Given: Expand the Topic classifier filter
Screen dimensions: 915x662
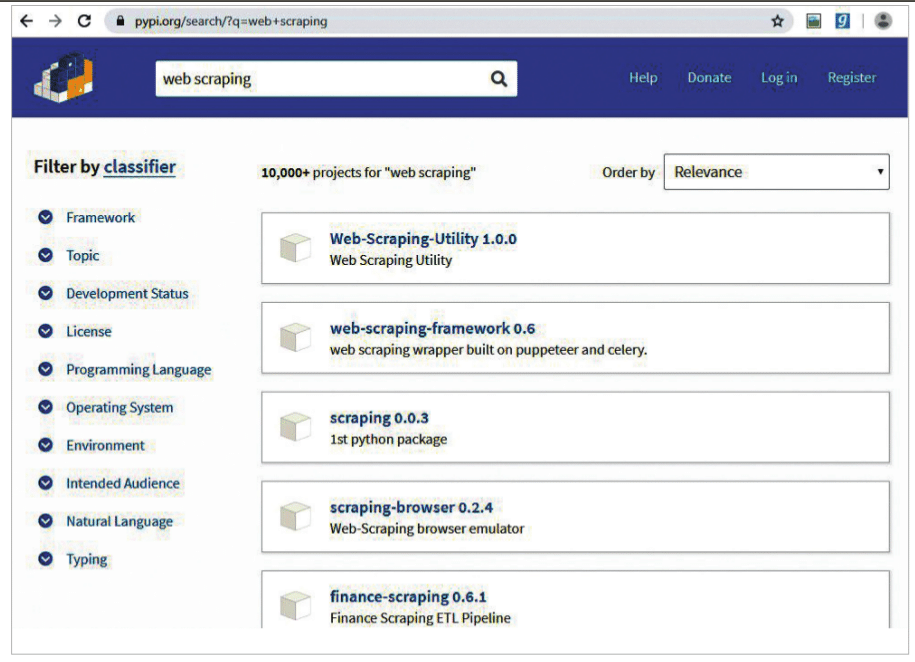Looking at the screenshot, I should click(x=45, y=255).
